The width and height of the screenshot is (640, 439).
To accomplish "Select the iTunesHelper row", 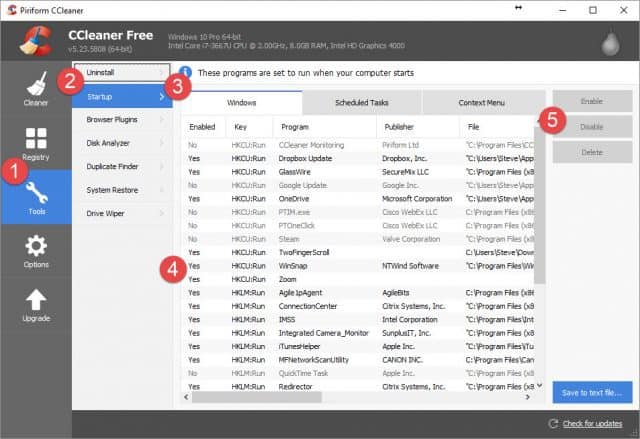I will tap(358, 347).
